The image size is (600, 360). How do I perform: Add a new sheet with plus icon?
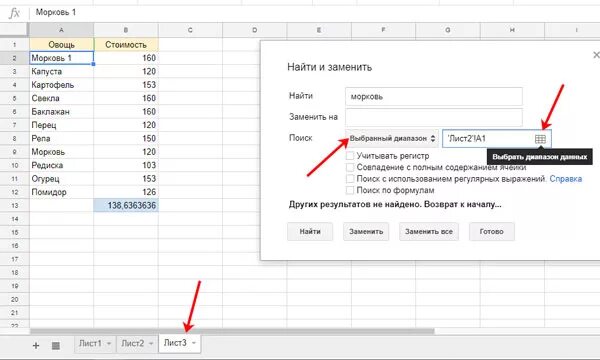click(36, 345)
